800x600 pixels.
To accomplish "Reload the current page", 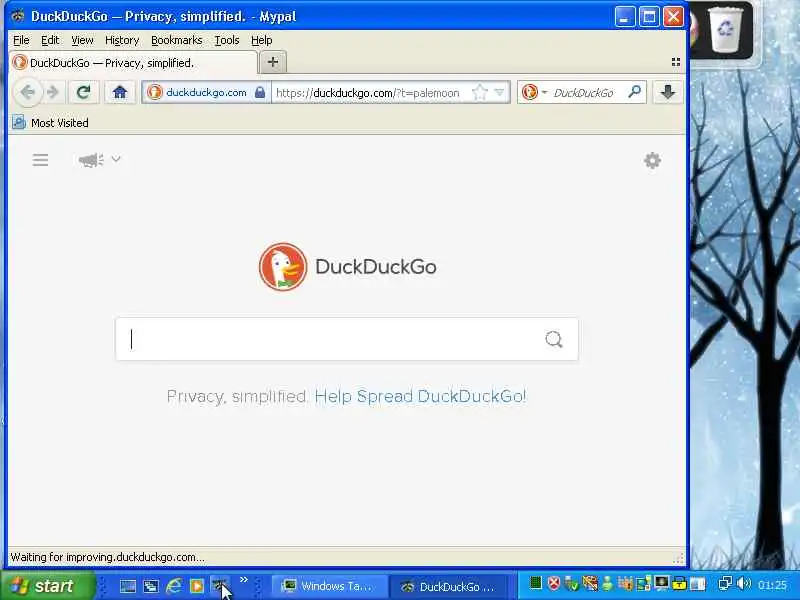I will (x=84, y=92).
